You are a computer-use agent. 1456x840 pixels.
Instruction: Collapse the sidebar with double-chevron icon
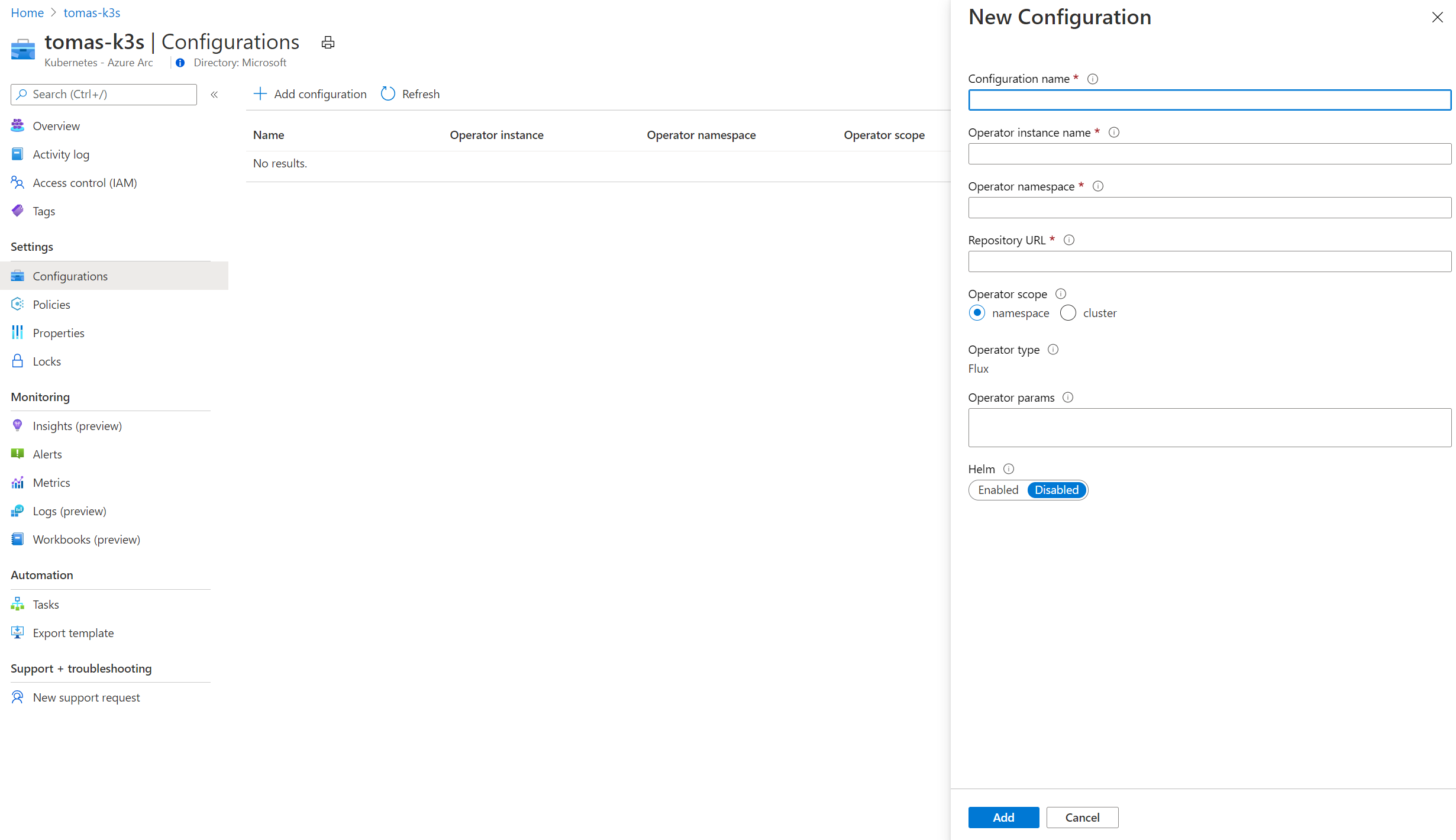tap(214, 95)
